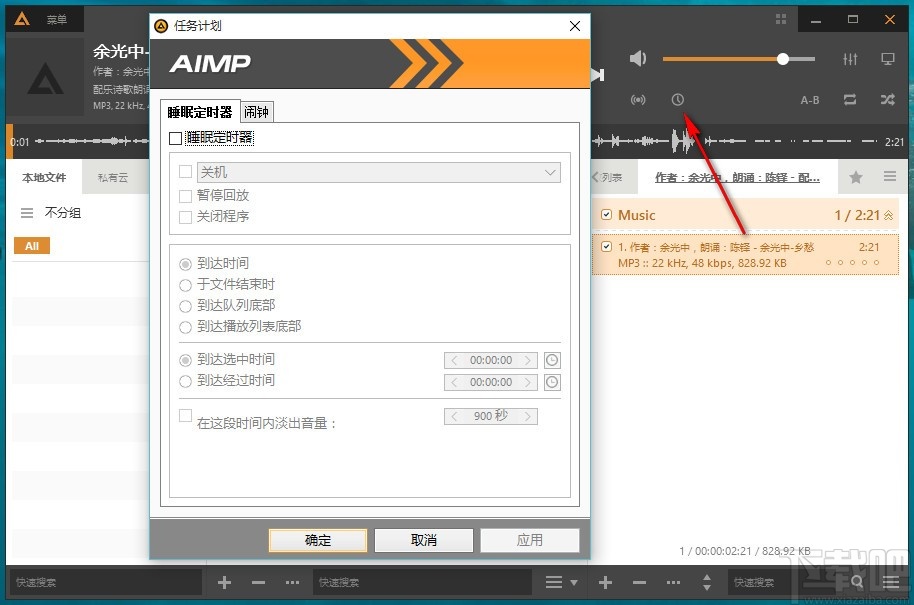
Task: Expand the playlist menu arrow near 快速搜索
Action: click(x=573, y=582)
